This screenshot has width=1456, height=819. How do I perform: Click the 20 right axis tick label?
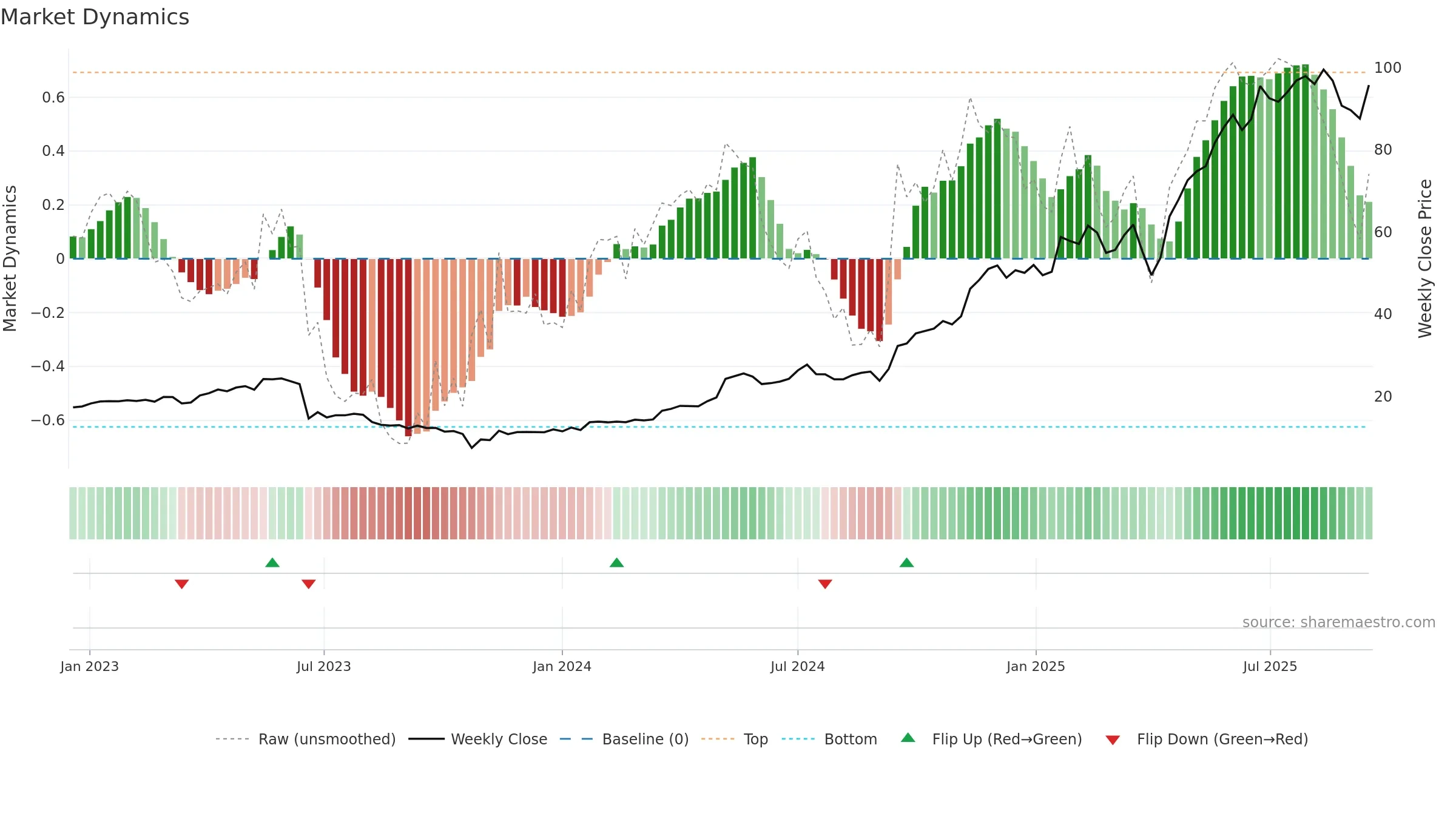pos(1383,396)
